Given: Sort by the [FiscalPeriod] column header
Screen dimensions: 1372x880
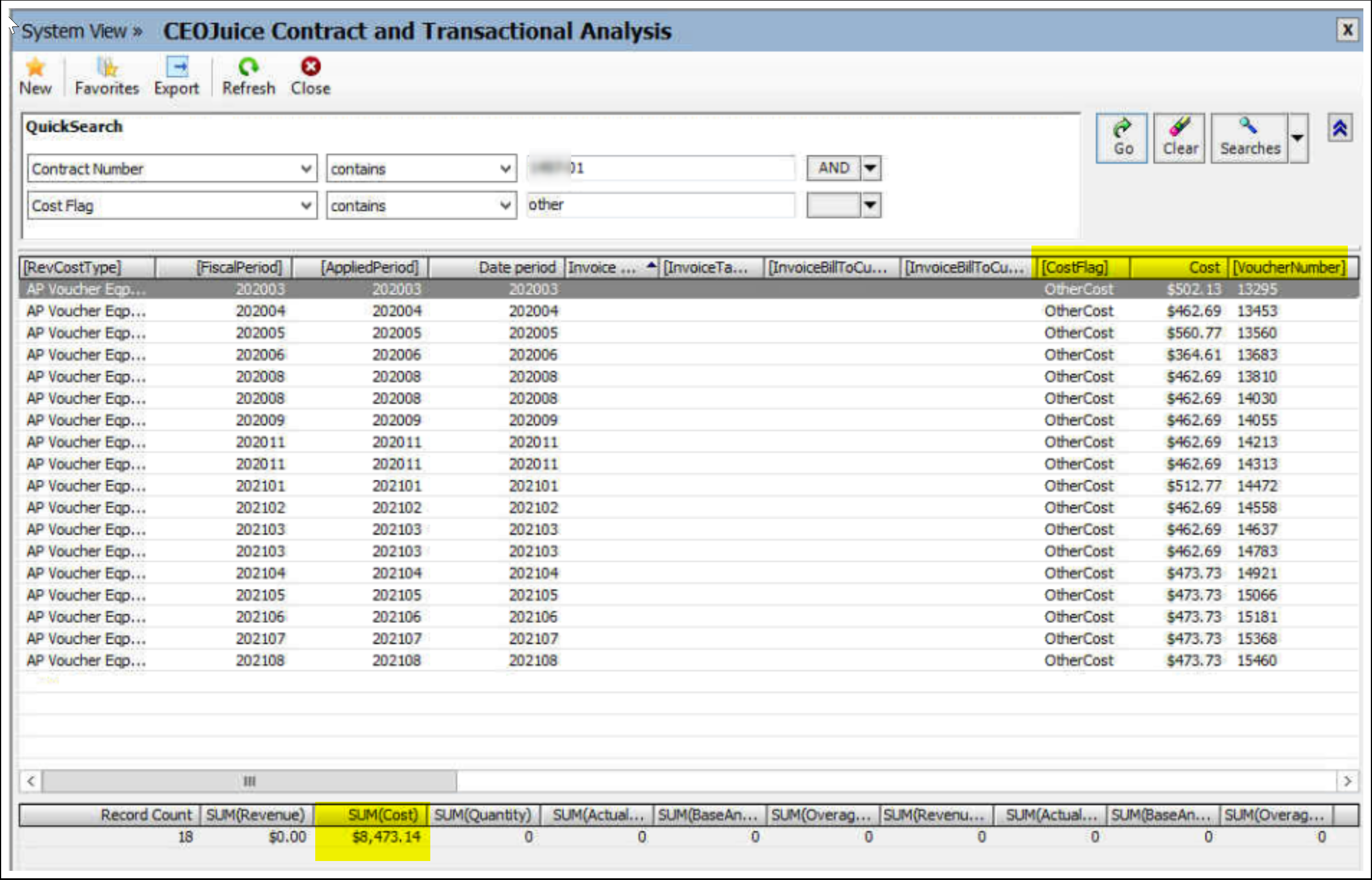Looking at the screenshot, I should 224,267.
